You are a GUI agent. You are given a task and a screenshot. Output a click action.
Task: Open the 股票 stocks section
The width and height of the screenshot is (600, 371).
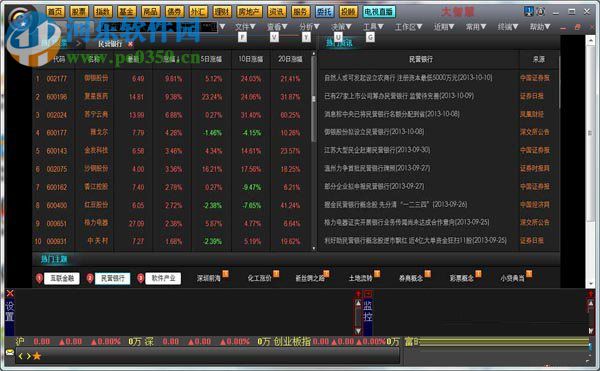[79, 12]
